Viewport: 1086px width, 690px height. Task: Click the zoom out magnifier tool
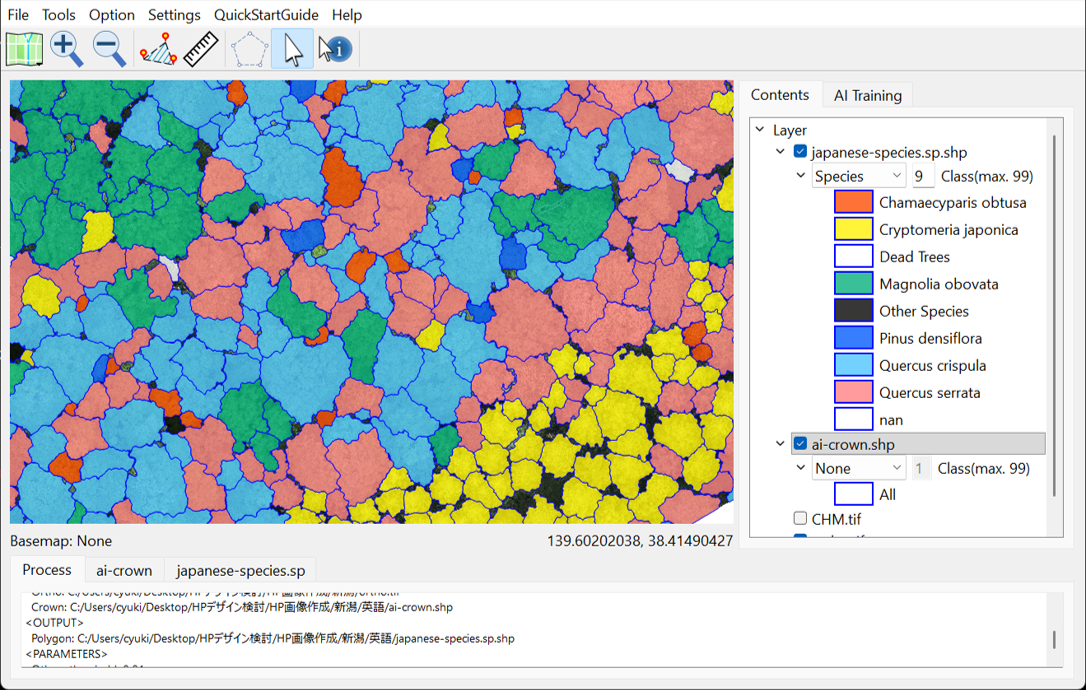point(109,48)
